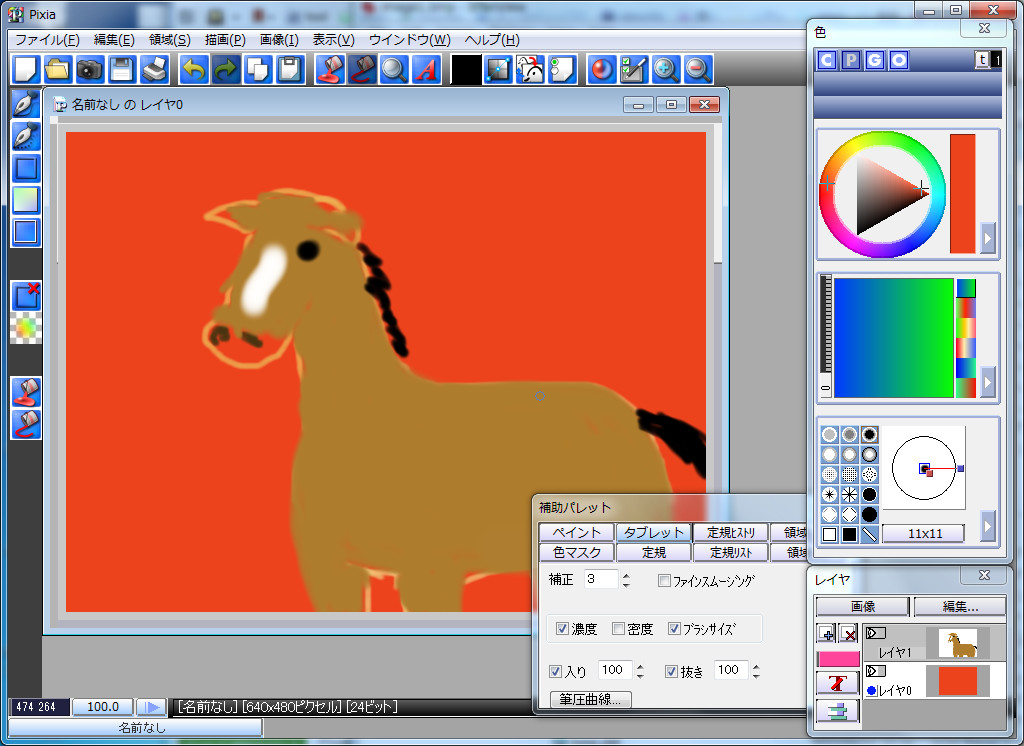Image resolution: width=1024 pixels, height=746 pixels.
Task: Switch to the タブレット tab
Action: [653, 532]
